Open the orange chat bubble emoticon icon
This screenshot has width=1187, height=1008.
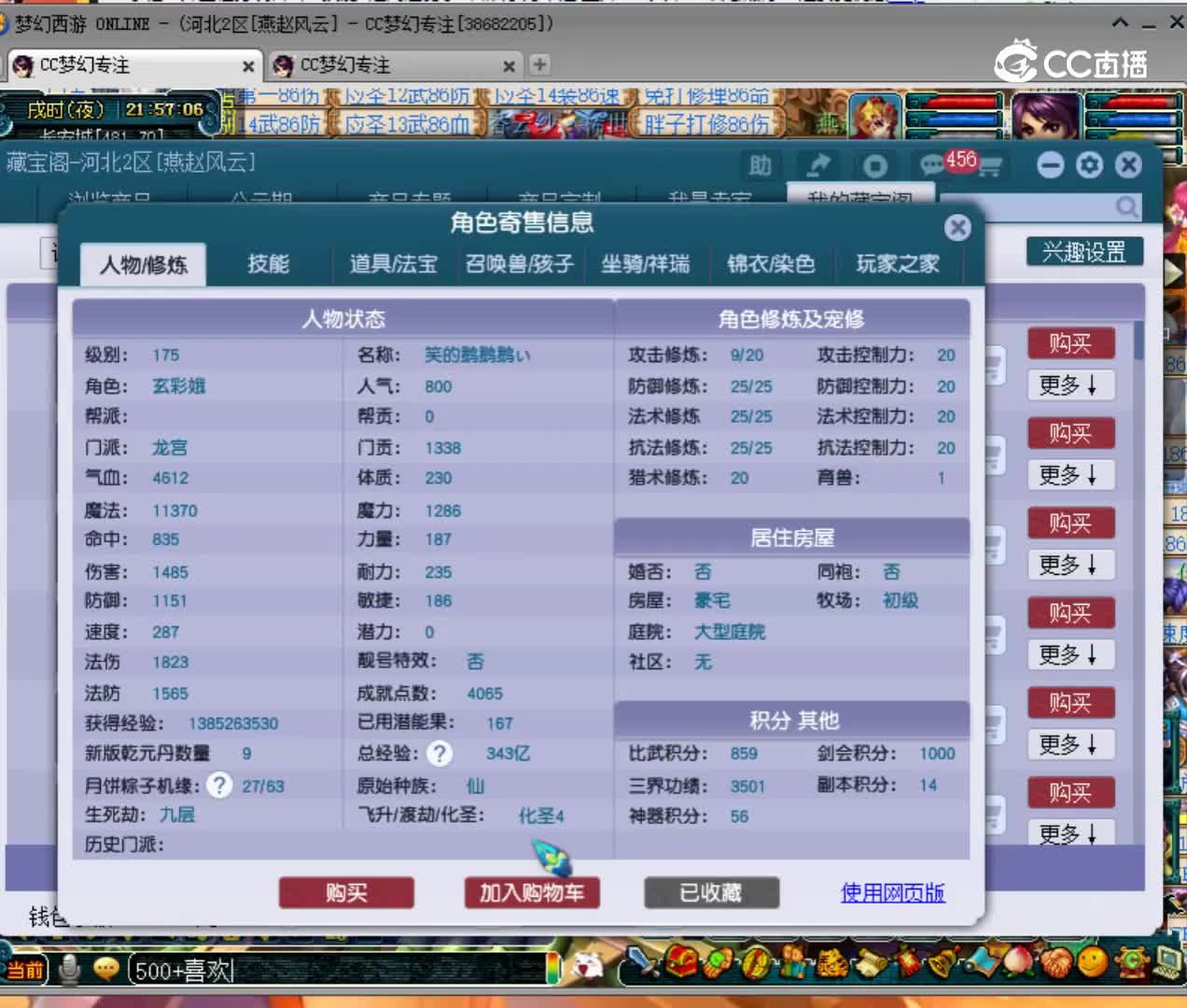click(105, 970)
